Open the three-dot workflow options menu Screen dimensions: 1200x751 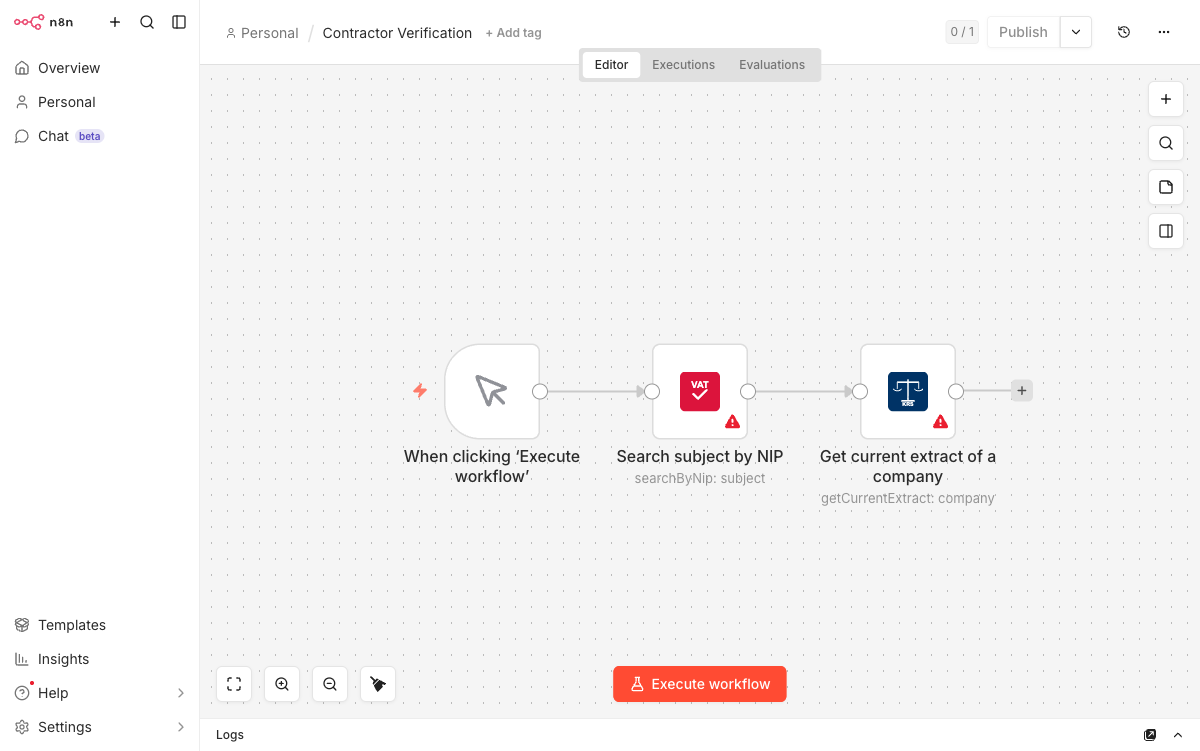pos(1164,32)
